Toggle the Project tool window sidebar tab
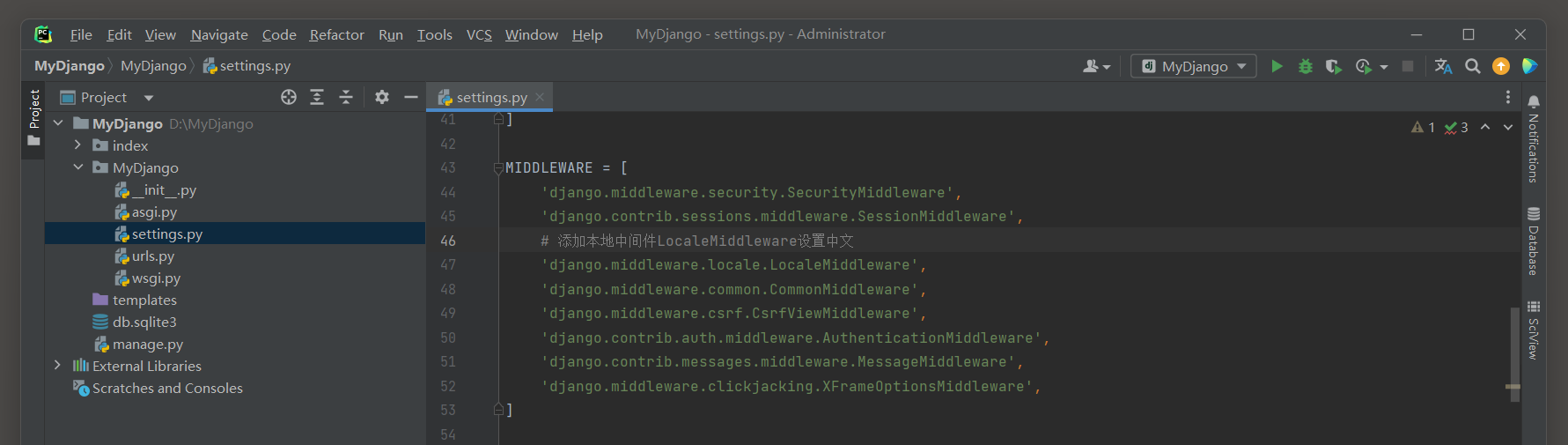The image size is (1568, 445). coord(33,120)
